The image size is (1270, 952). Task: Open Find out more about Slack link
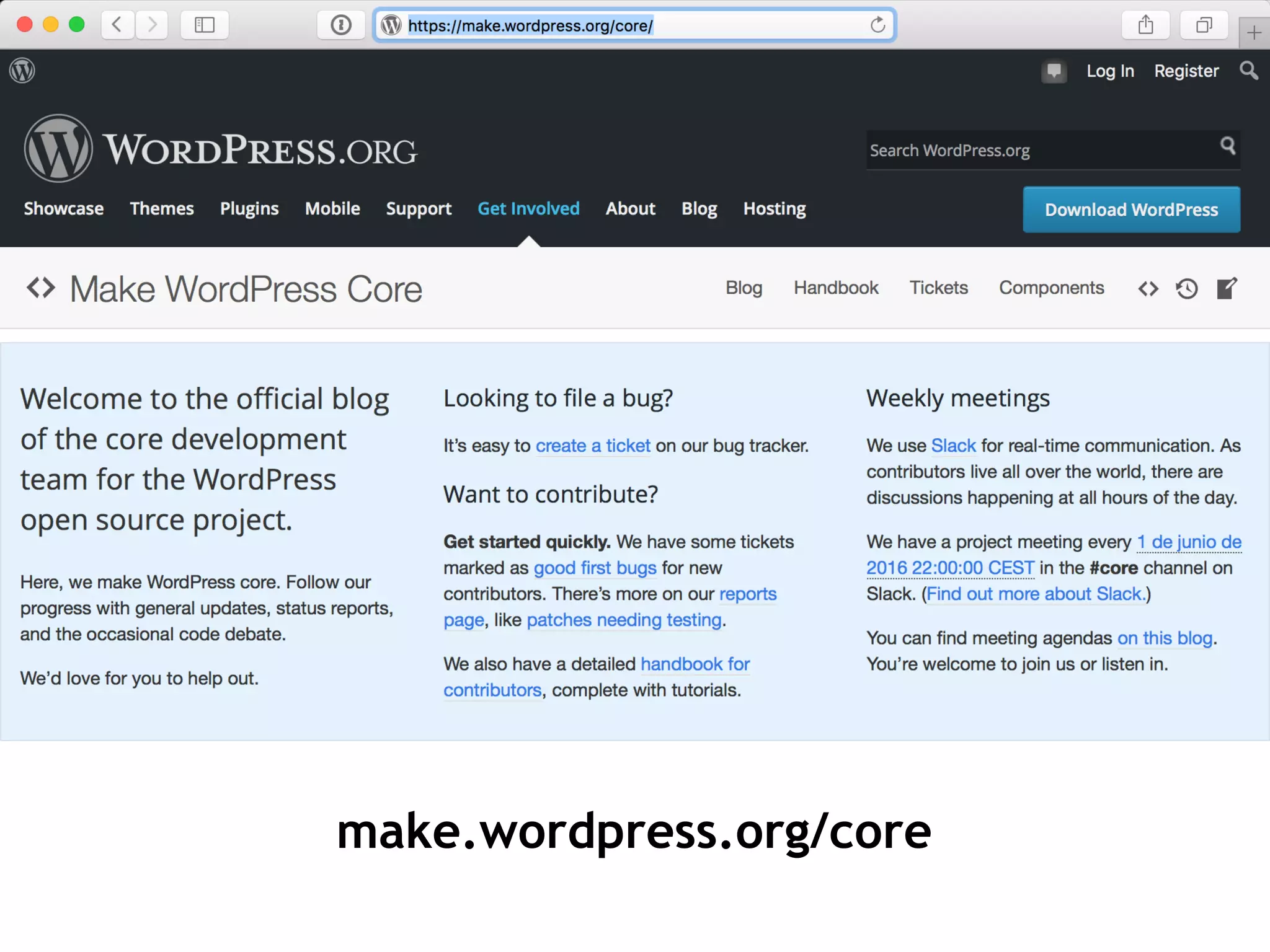tap(1036, 594)
